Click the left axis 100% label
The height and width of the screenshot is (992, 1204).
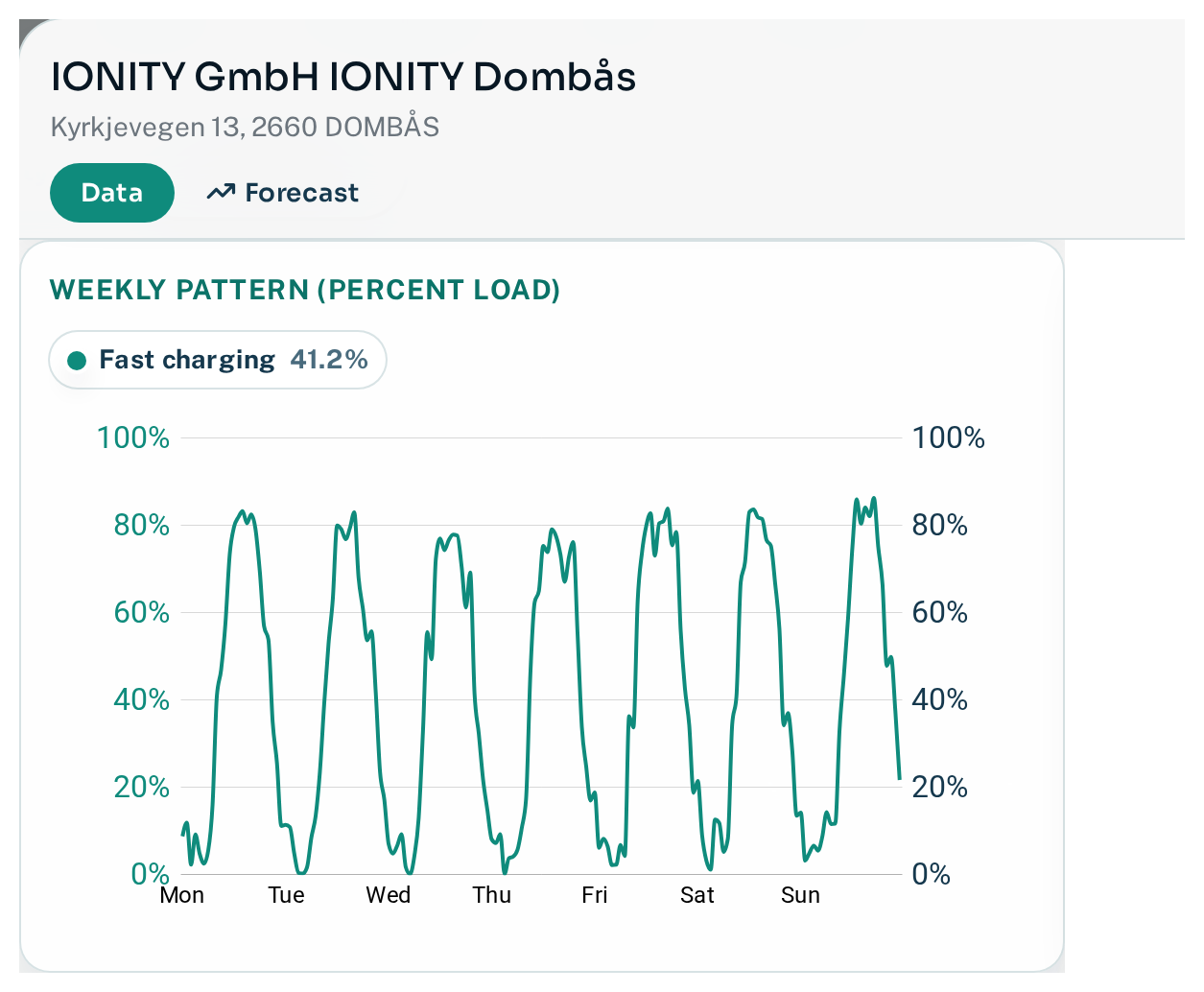click(x=133, y=438)
